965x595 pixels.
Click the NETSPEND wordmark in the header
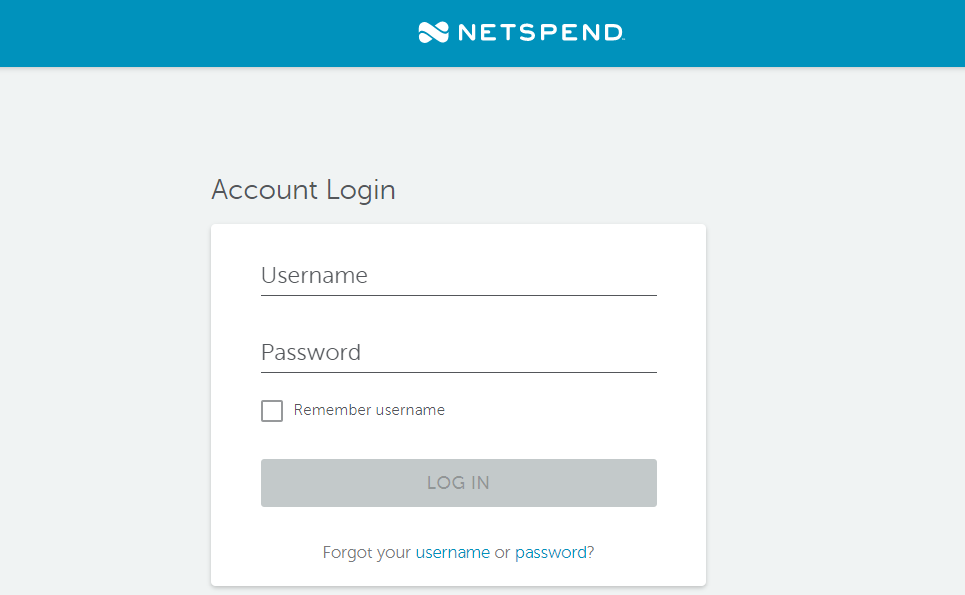click(541, 33)
